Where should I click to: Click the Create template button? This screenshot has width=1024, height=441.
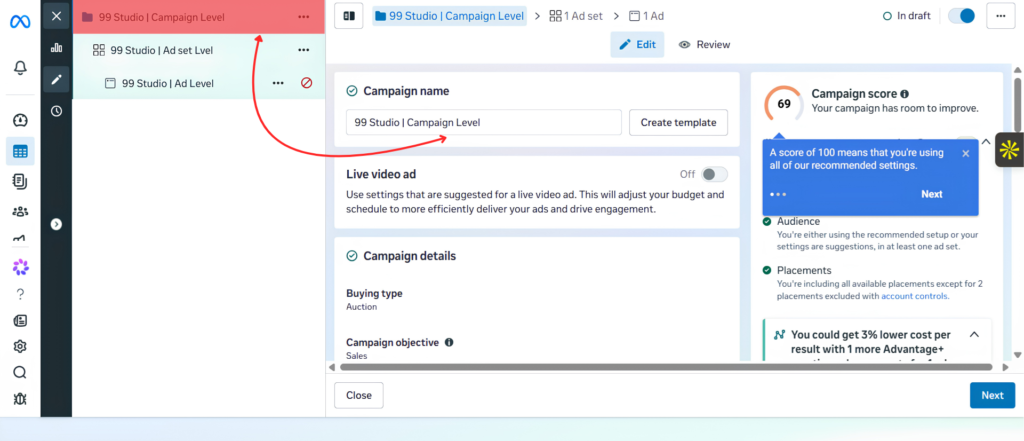679,122
